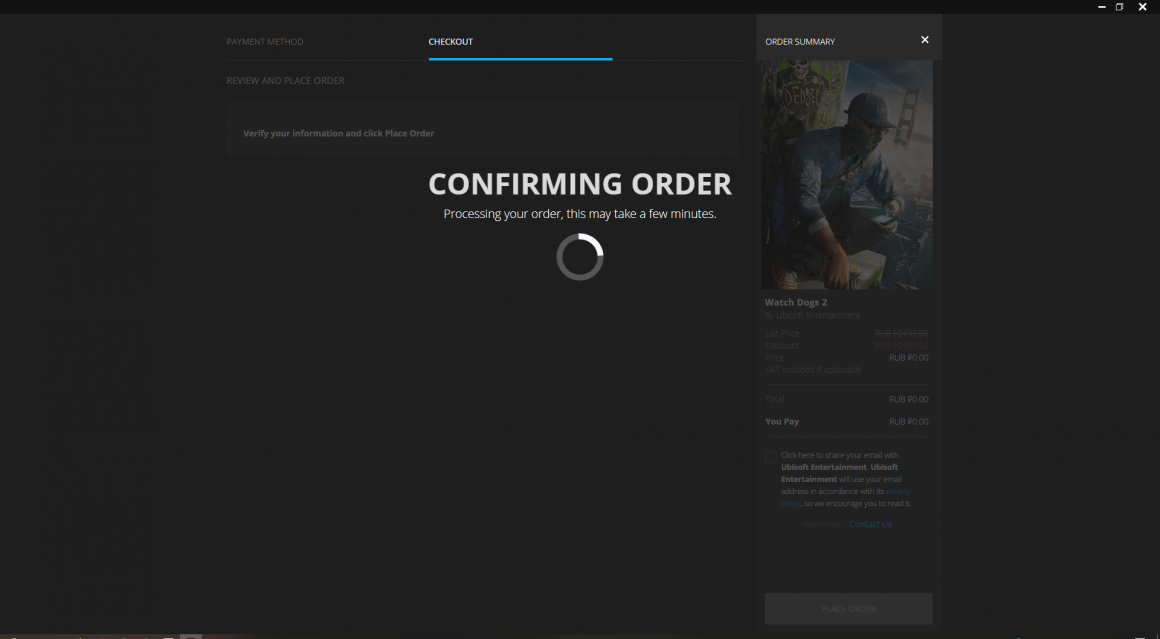Select the Checkout tab

pyautogui.click(x=451, y=42)
